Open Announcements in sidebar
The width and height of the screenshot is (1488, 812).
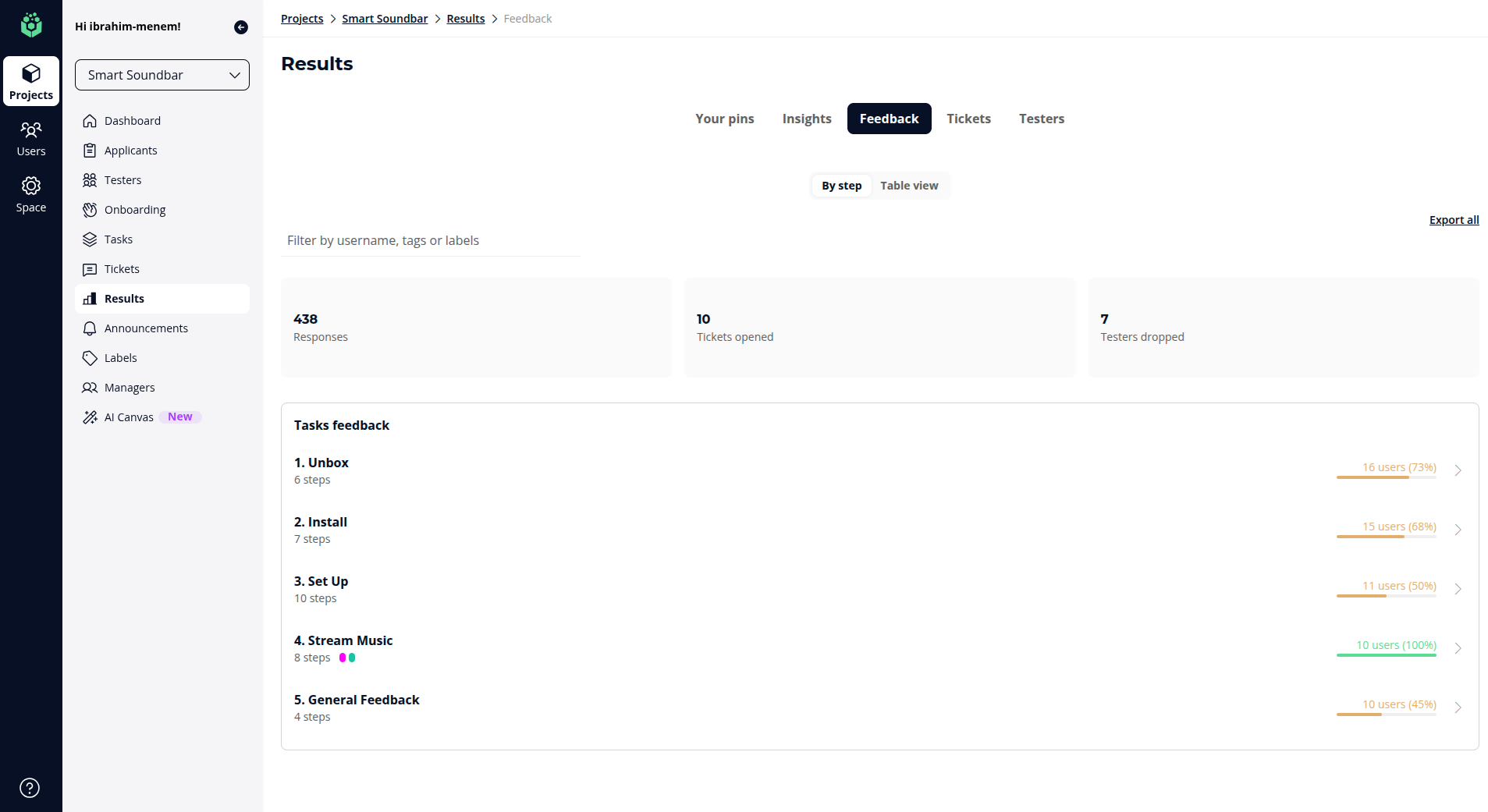pos(162,328)
